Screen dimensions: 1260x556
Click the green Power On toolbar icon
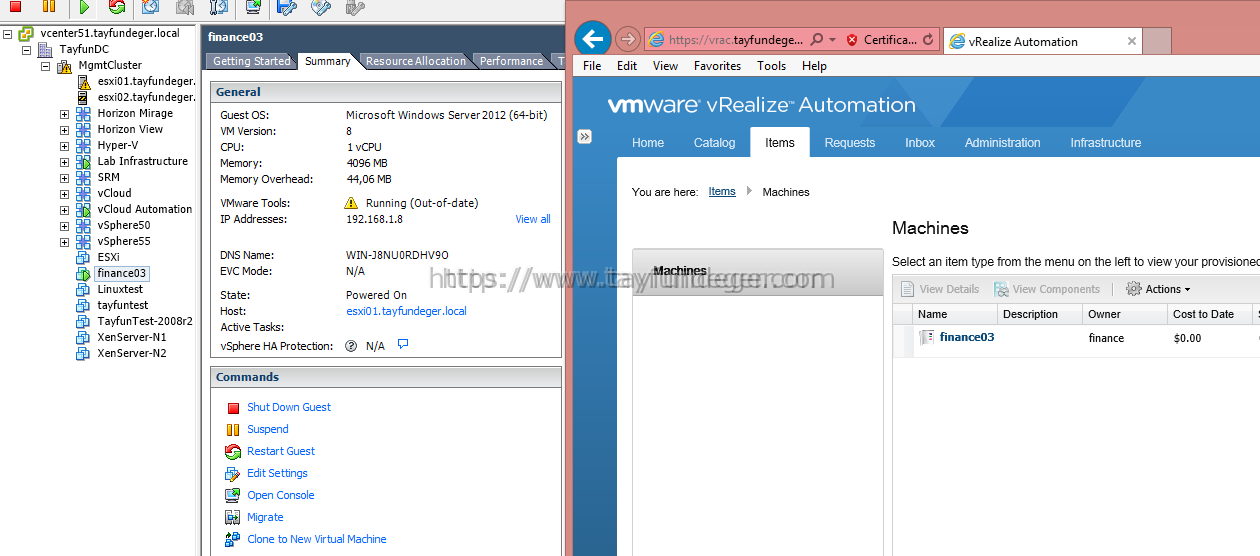tap(84, 7)
